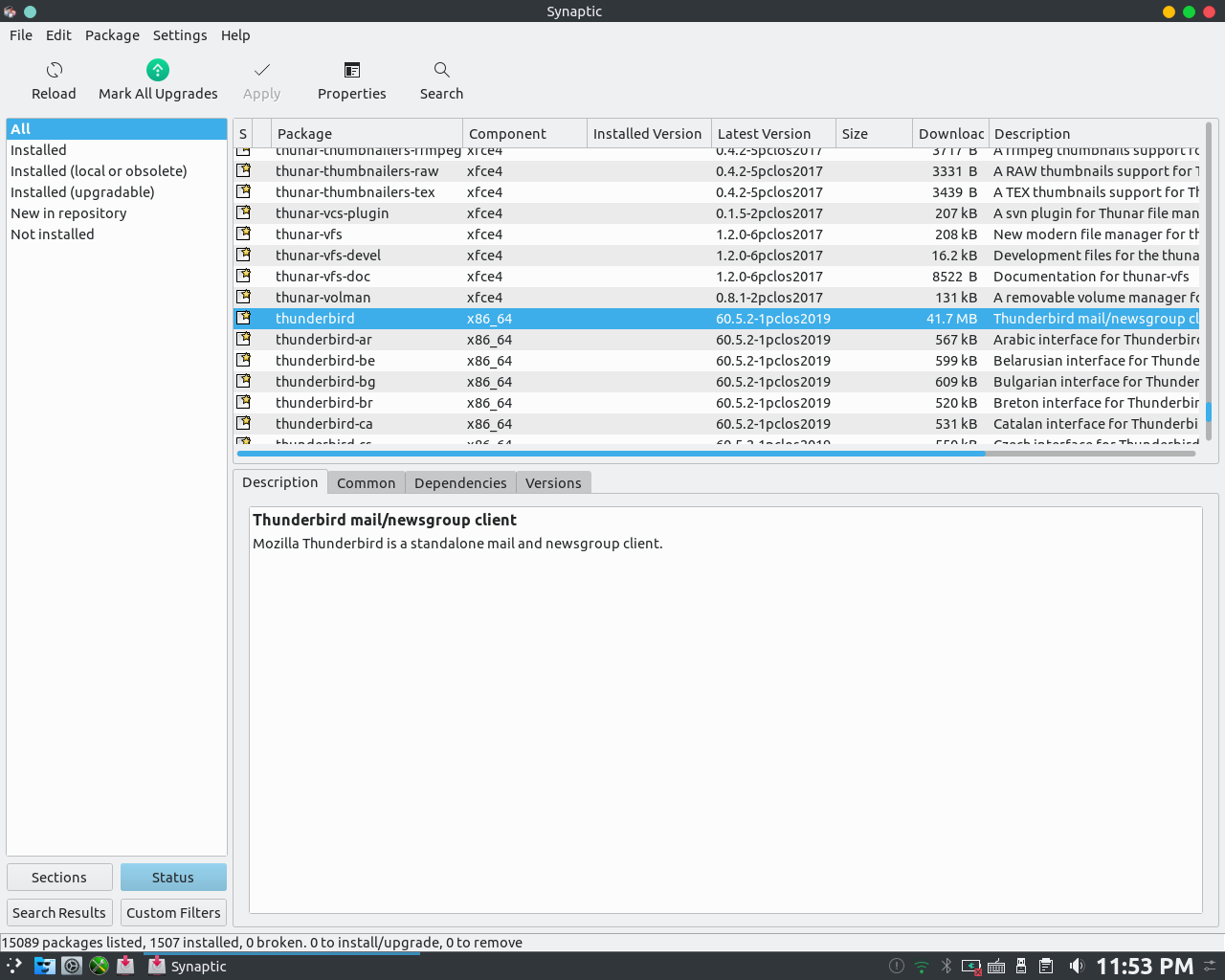1225x980 pixels.
Task: Click the notifications tray icon
Action: tap(897, 967)
